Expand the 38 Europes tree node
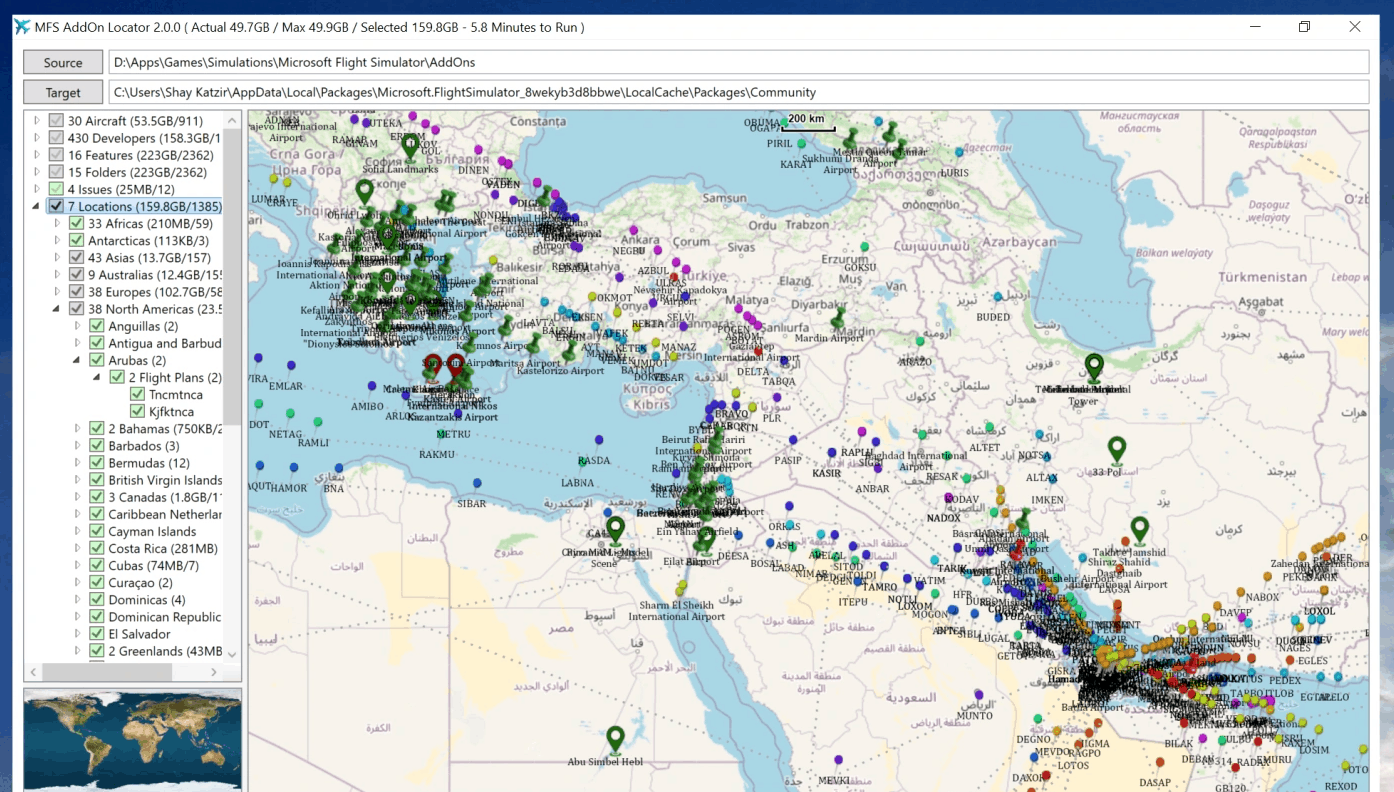The width and height of the screenshot is (1394, 792). pyautogui.click(x=57, y=292)
